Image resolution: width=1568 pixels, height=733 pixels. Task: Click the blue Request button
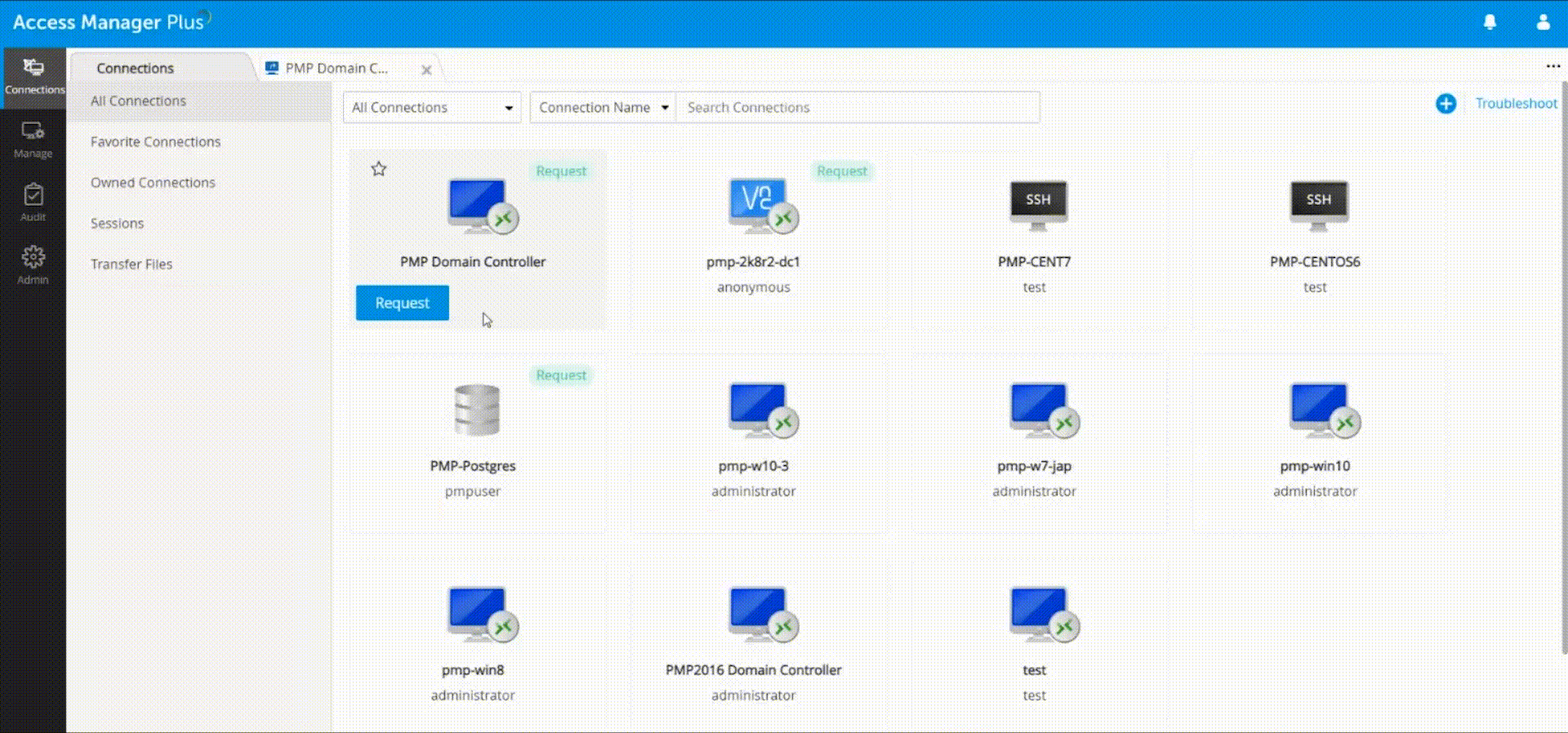402,303
